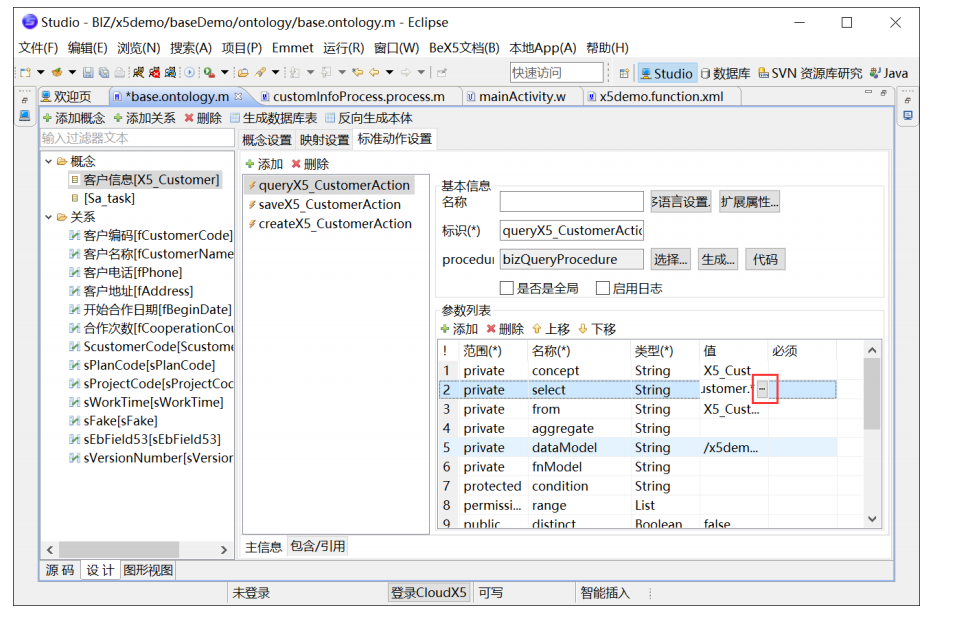Image resolution: width=964 pixels, height=619 pixels.
Task: Open the select parameter value browser
Action: [763, 389]
